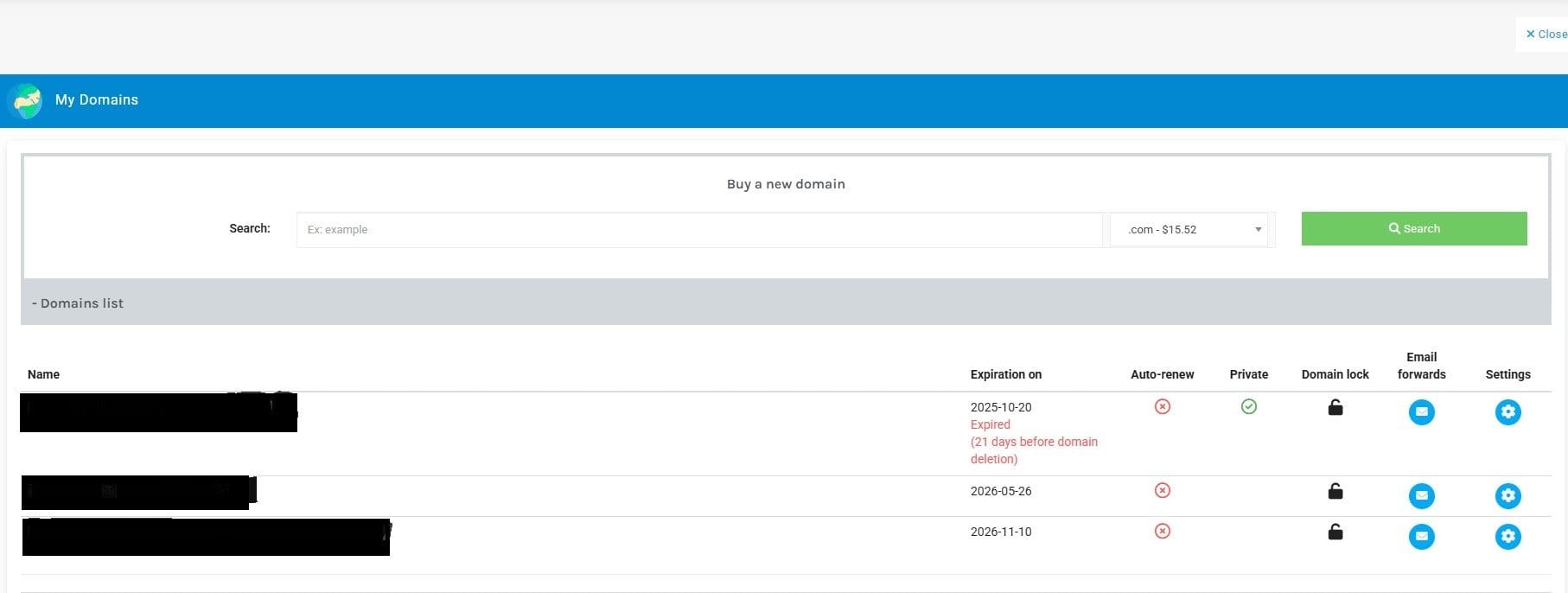Toggle the green Private checkmark
The width and height of the screenshot is (1568, 593).
tap(1249, 406)
